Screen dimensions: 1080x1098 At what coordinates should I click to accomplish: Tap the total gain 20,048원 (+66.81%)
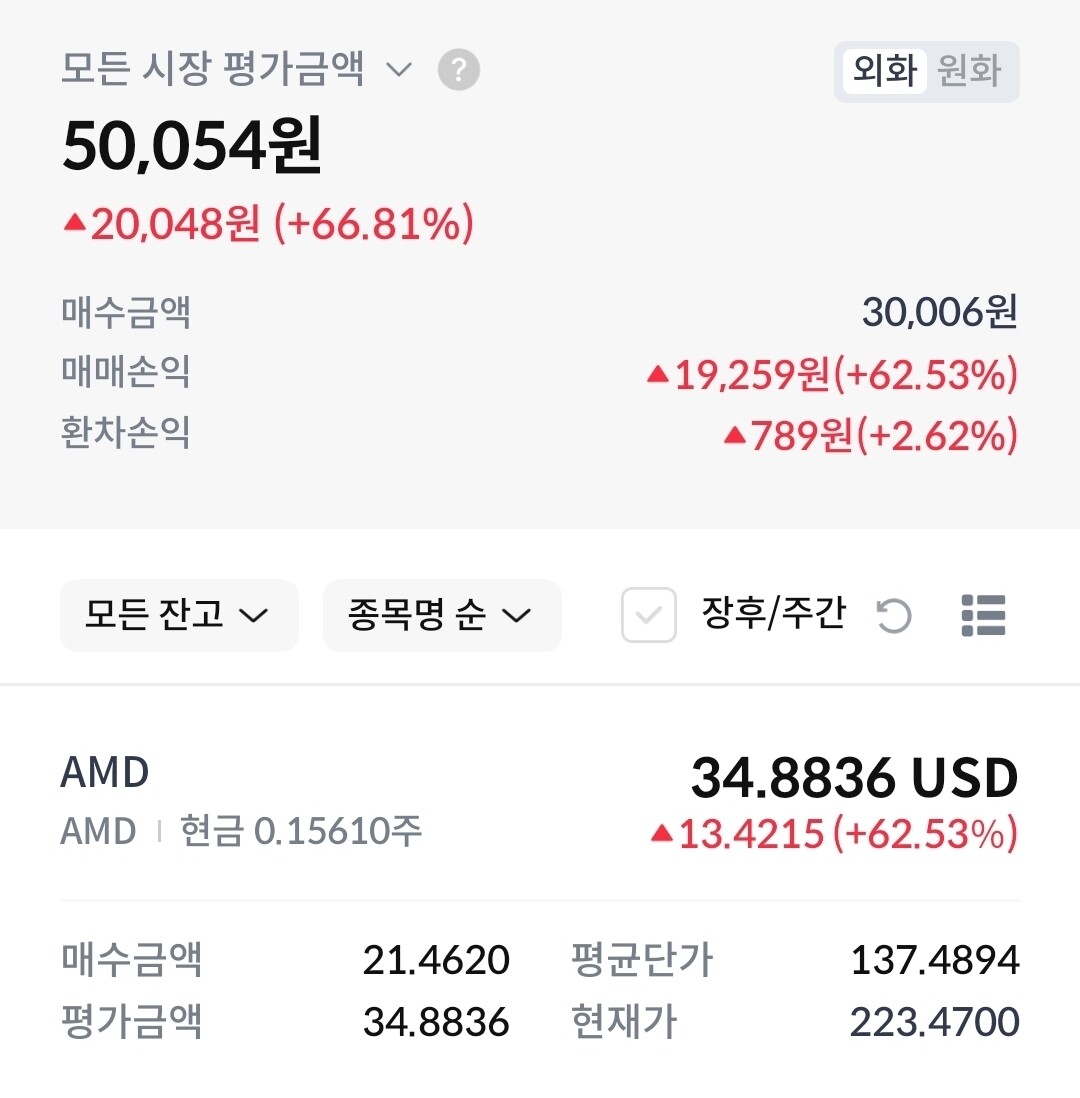pyautogui.click(x=268, y=224)
